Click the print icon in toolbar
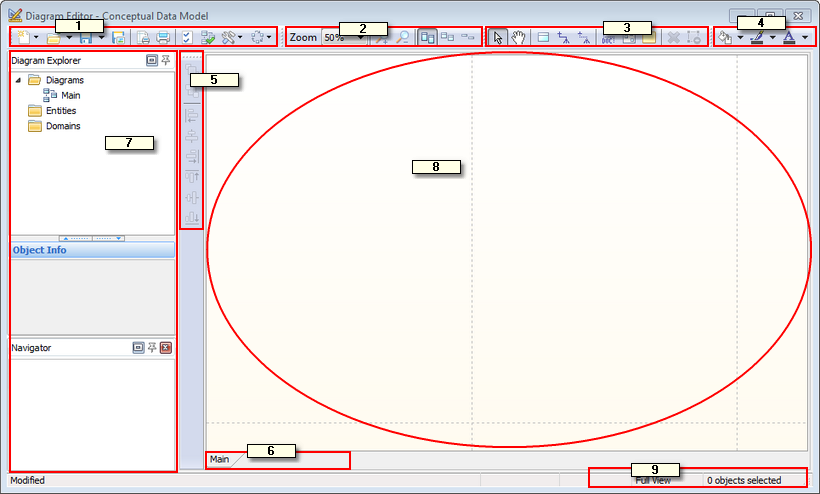 coord(162,37)
